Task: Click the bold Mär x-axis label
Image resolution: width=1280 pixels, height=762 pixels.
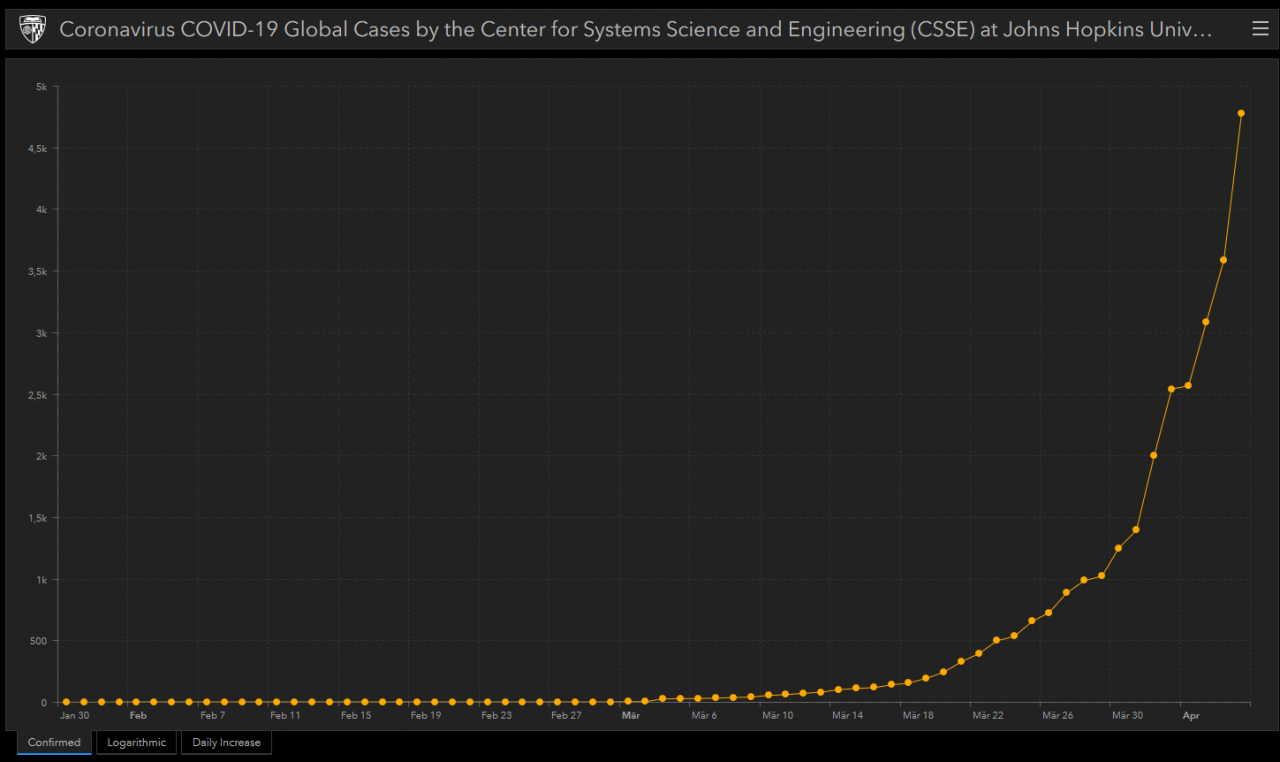Action: pyautogui.click(x=630, y=716)
